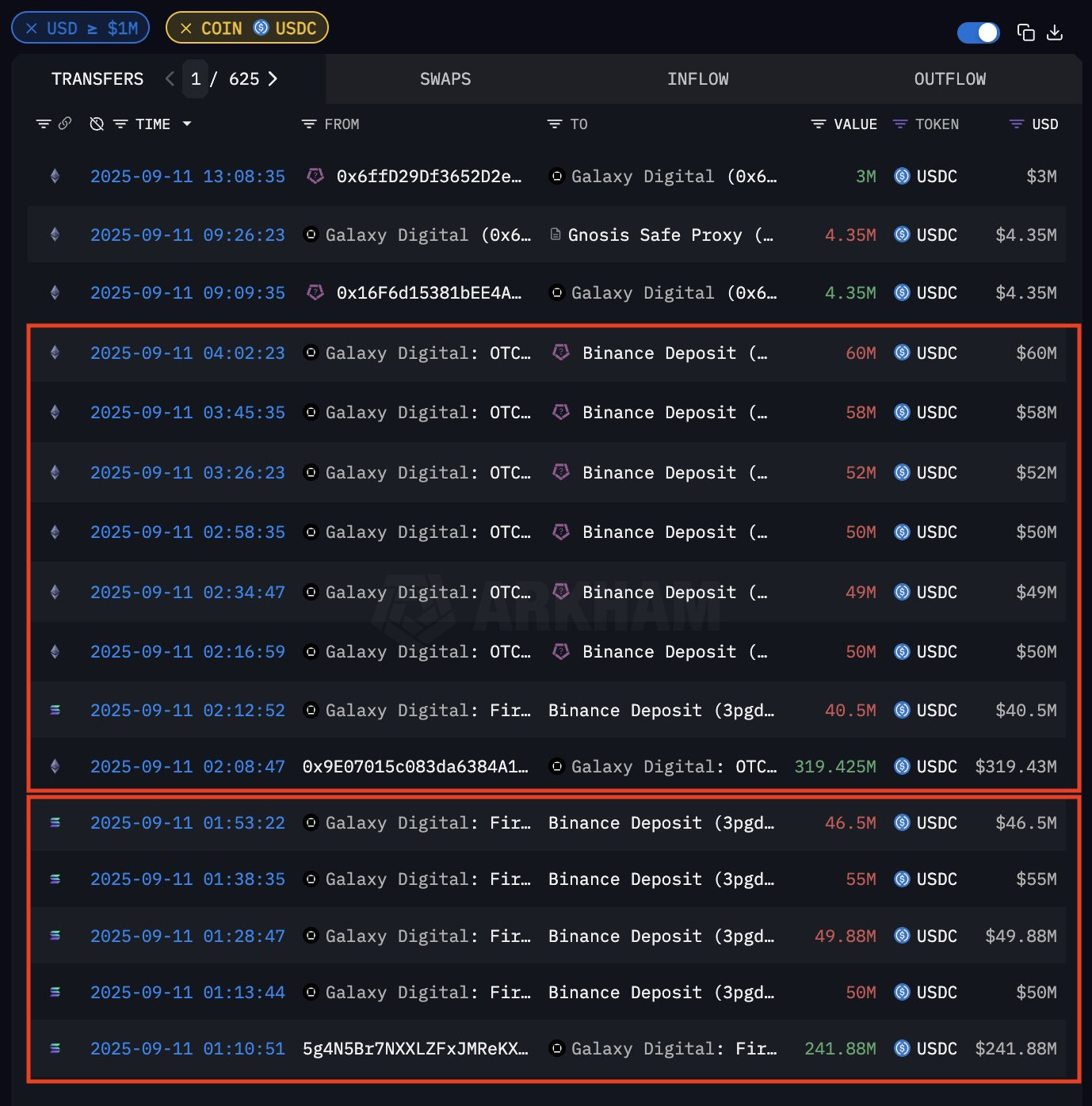Click the value 241.88M
1092x1106 pixels.
click(x=841, y=1048)
